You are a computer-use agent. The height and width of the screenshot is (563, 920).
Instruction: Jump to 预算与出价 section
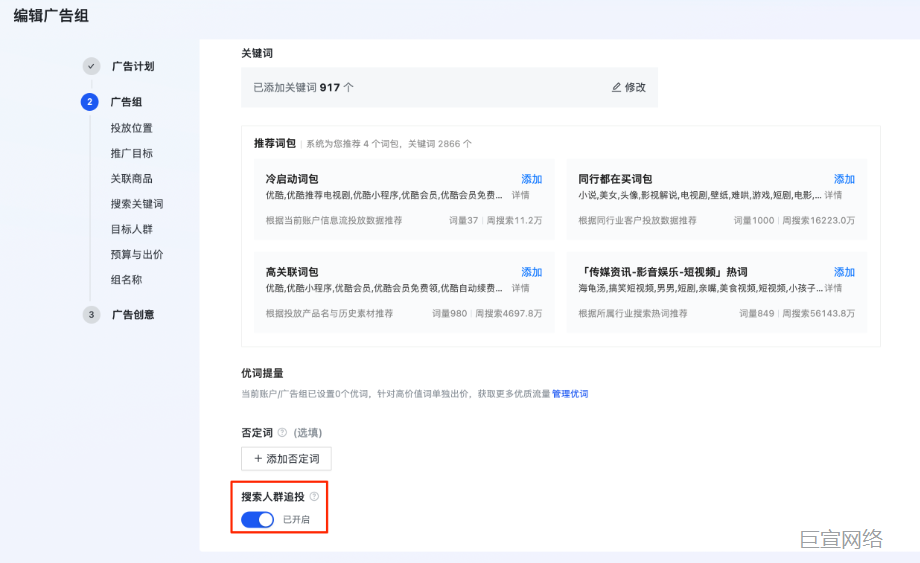coord(137,254)
